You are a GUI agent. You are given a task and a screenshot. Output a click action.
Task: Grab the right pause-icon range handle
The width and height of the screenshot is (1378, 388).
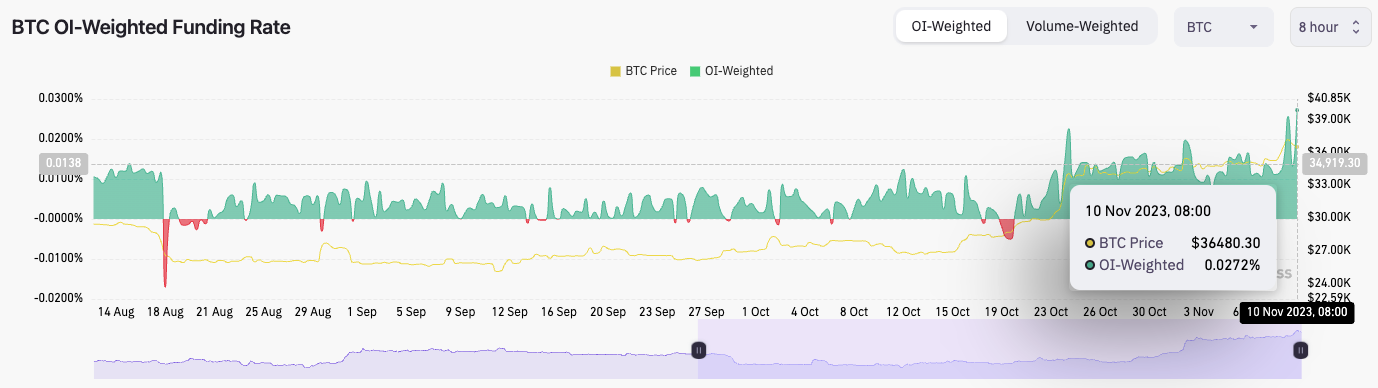[x=1299, y=350]
